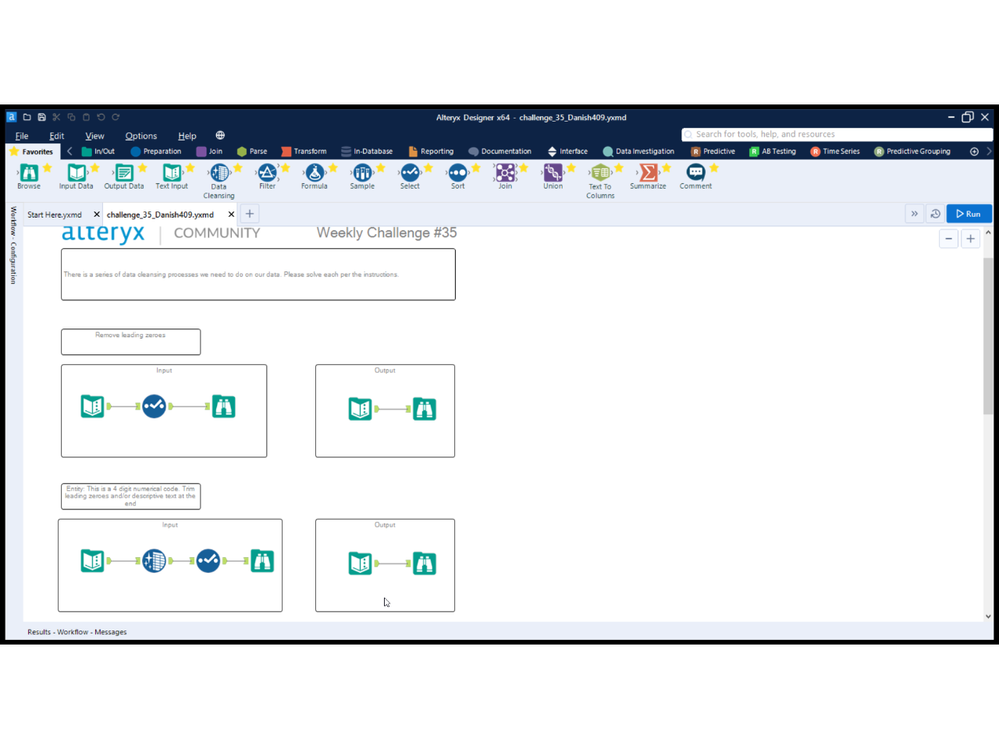Select the Comment tool
The image size is (999, 749).
[695, 176]
